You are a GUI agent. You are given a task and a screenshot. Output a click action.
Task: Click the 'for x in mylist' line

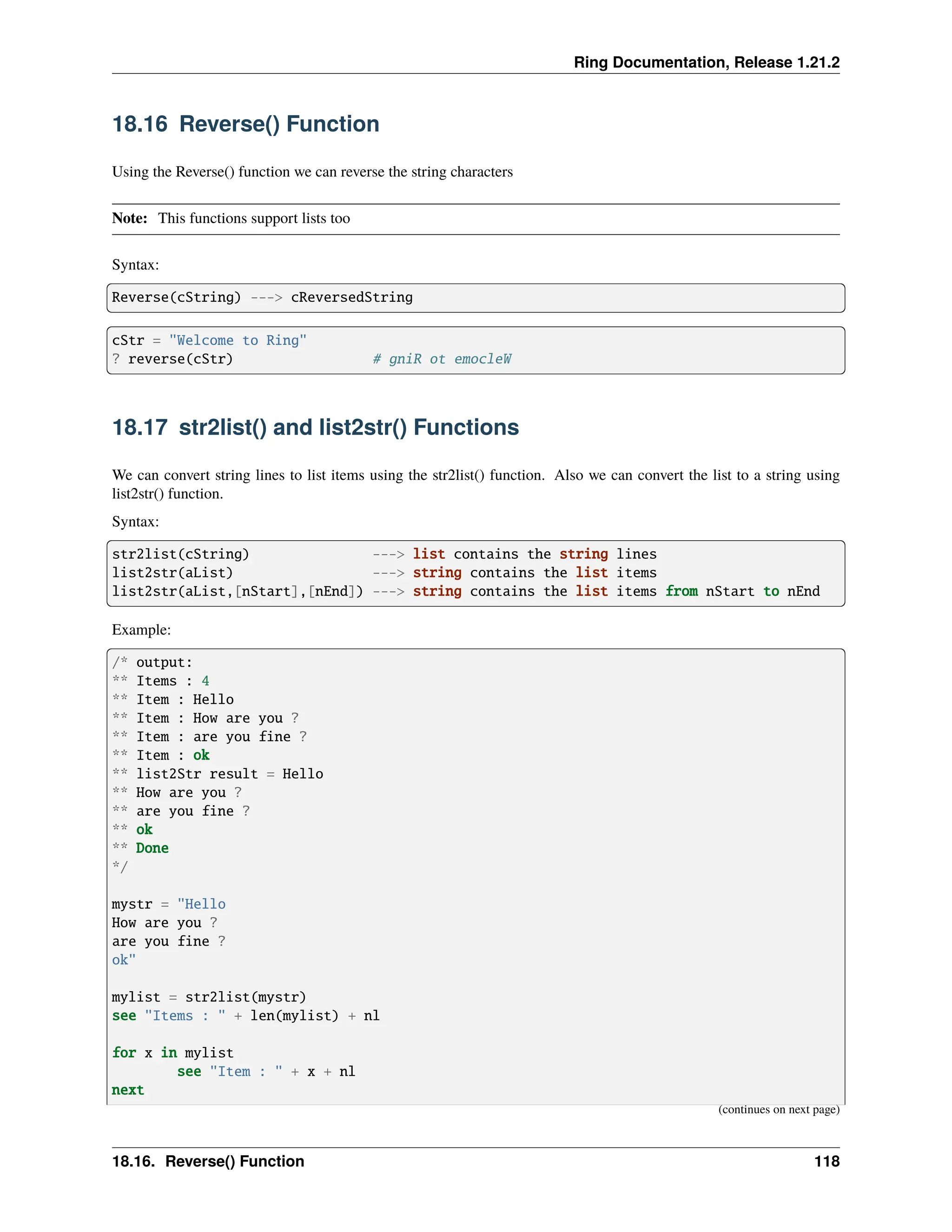click(172, 1053)
